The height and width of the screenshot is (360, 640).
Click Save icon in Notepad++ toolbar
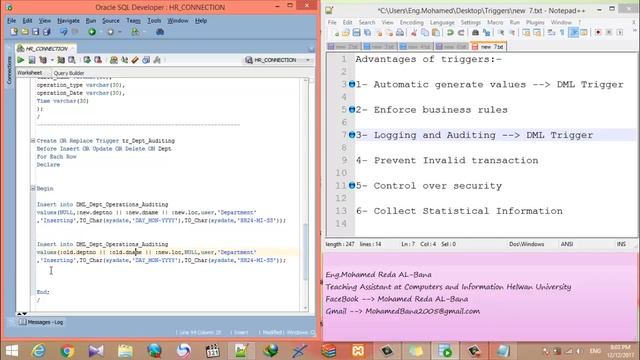[356, 33]
